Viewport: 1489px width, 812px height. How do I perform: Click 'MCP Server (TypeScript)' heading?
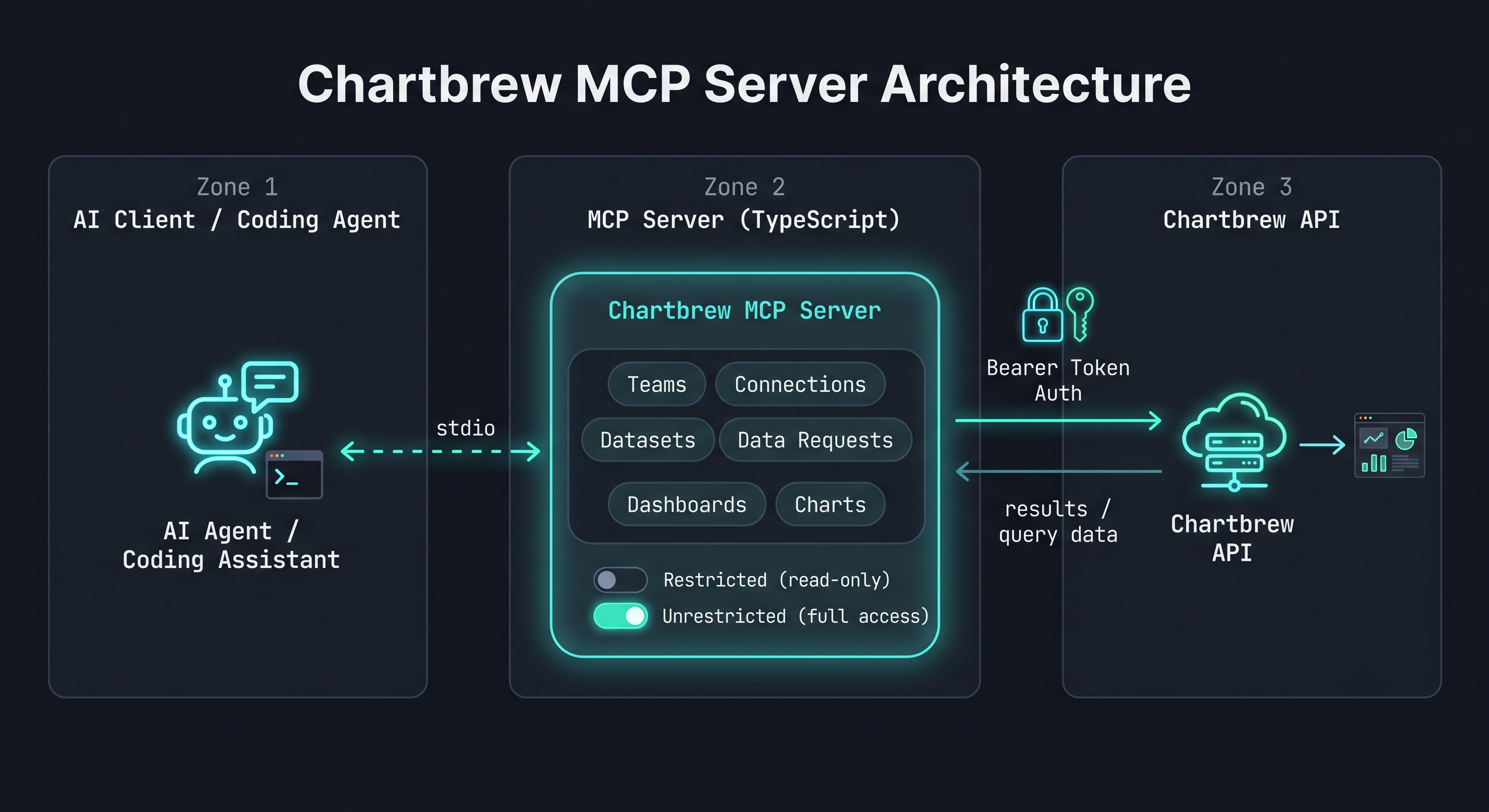[744, 220]
